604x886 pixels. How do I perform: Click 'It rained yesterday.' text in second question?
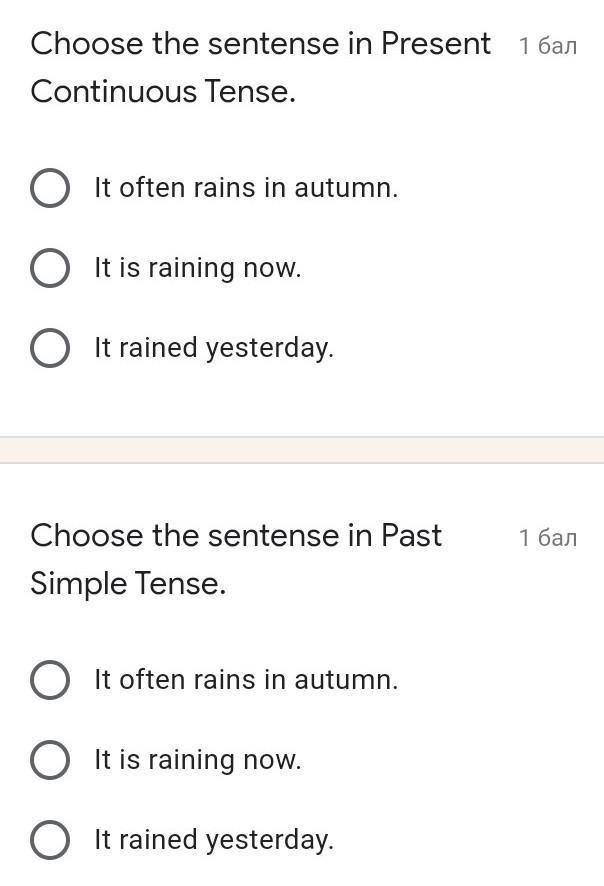(x=214, y=840)
